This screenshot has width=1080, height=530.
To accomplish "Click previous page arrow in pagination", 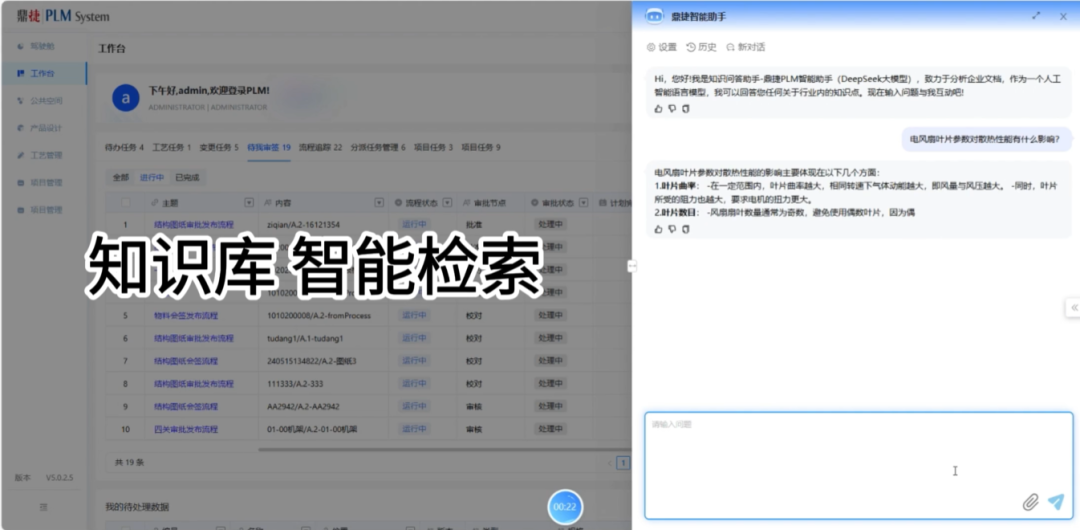I will pos(609,462).
